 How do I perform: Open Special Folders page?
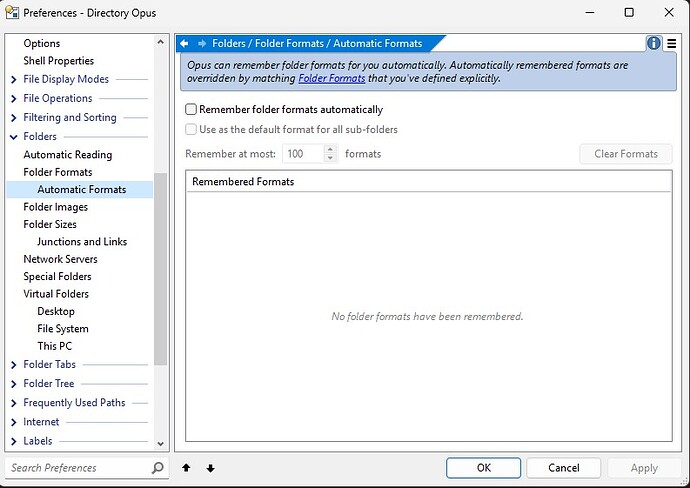click(x=57, y=276)
